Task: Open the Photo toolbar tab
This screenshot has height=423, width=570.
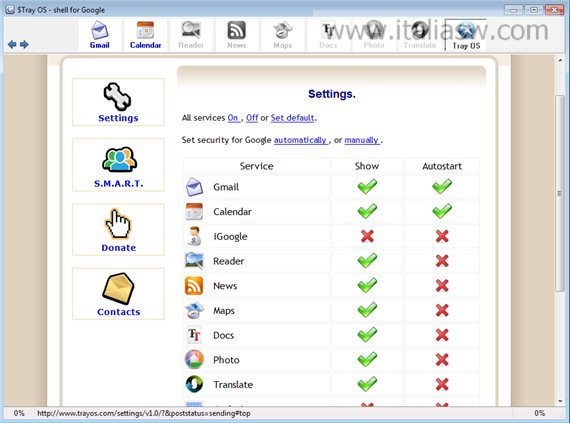Action: pos(374,35)
